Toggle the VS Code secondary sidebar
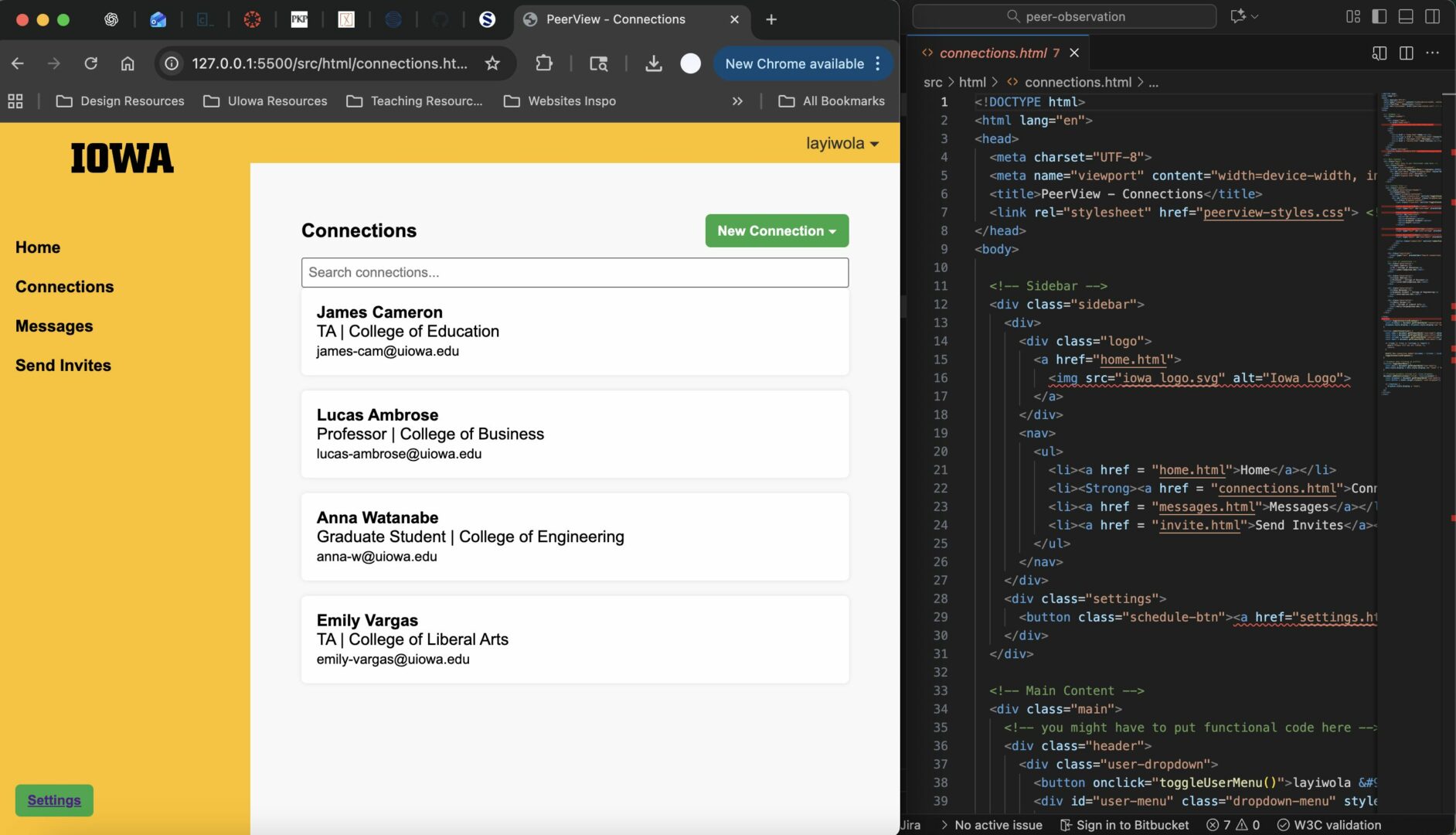The height and width of the screenshot is (835, 1456). 1432,16
